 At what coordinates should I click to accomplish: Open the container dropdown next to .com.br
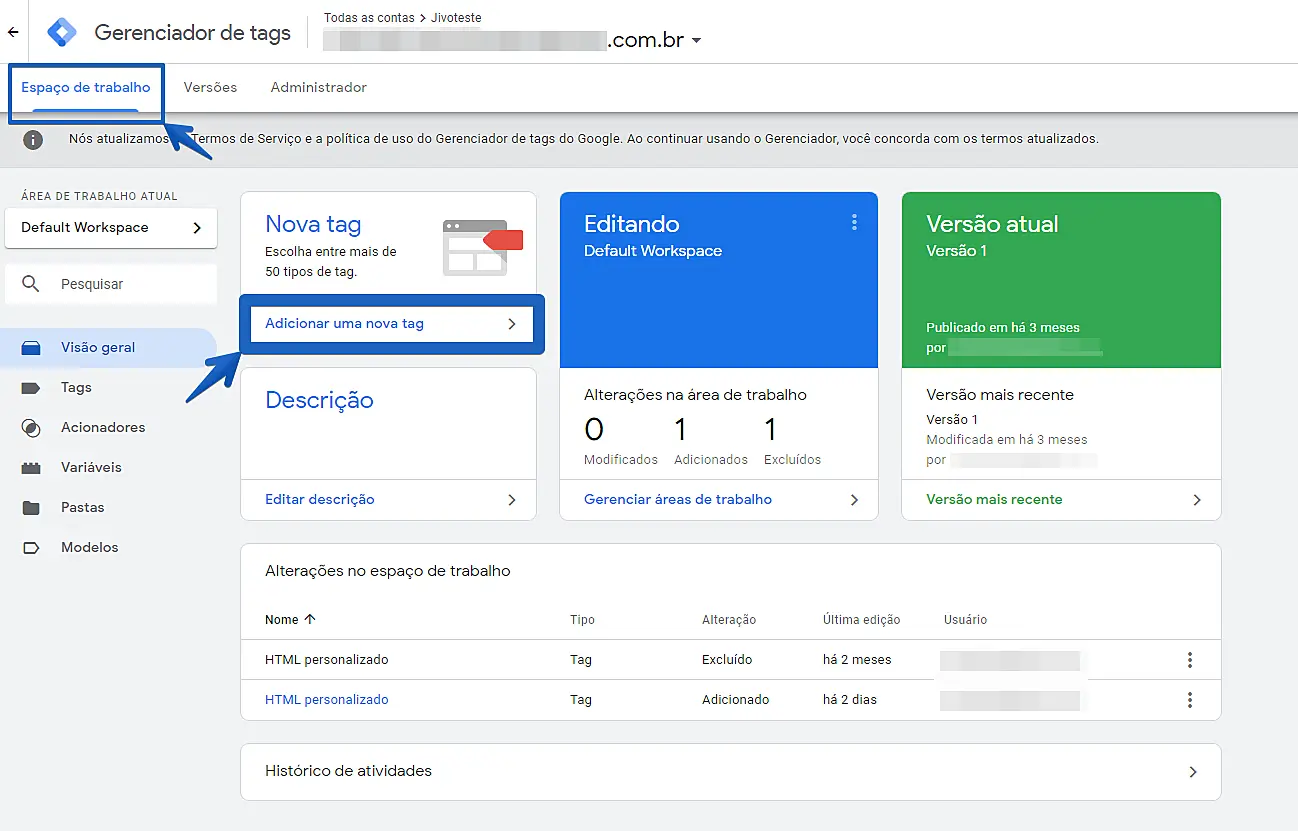tap(697, 41)
